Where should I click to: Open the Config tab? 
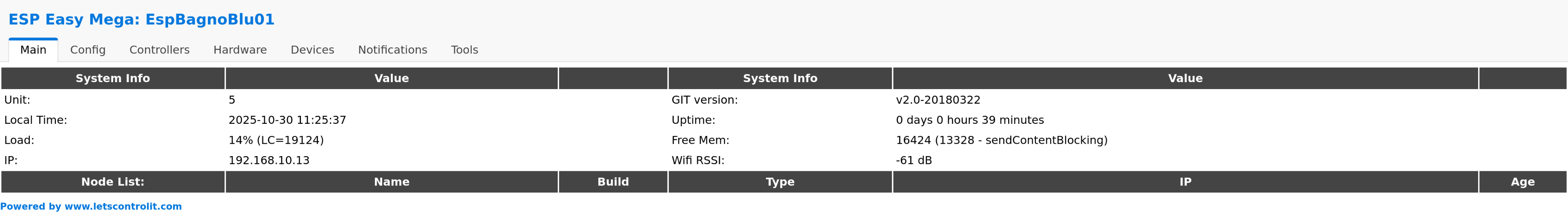point(88,50)
